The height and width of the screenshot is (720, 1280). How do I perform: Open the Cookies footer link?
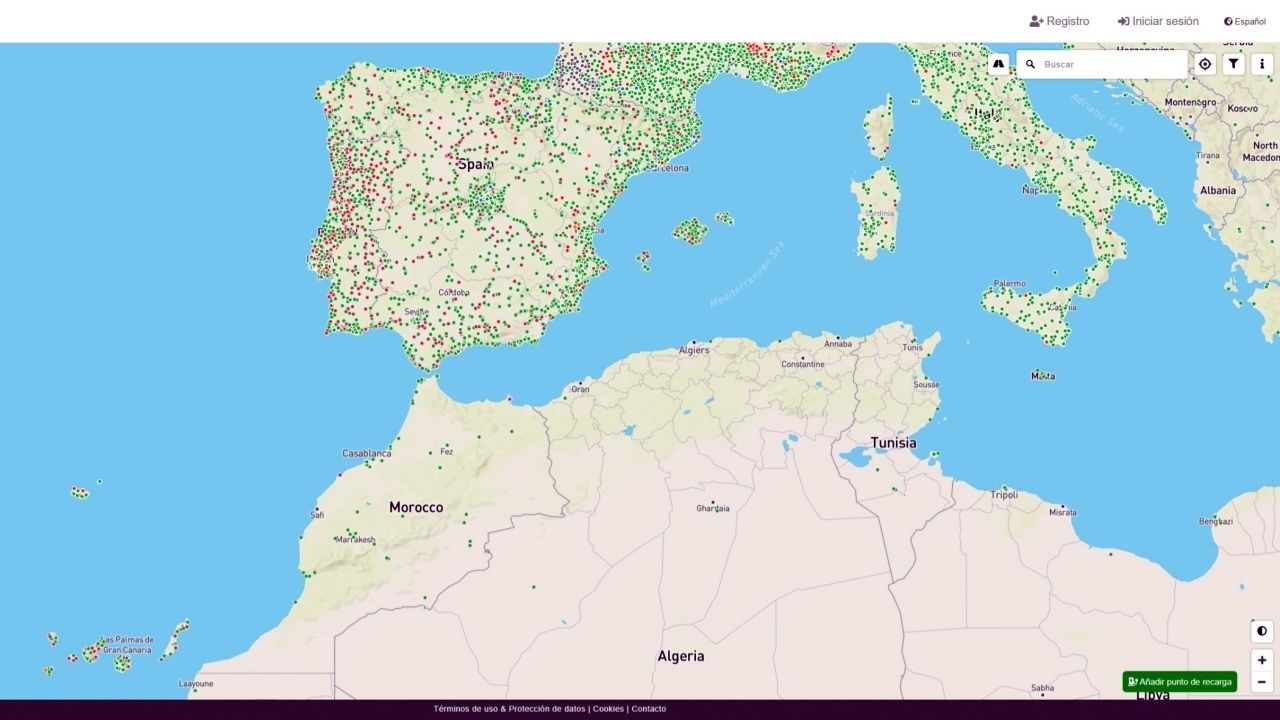pos(608,709)
